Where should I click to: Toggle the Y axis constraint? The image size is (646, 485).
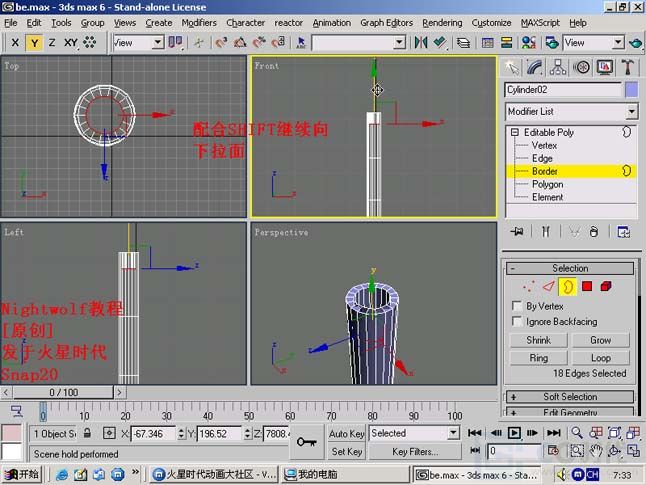point(34,43)
